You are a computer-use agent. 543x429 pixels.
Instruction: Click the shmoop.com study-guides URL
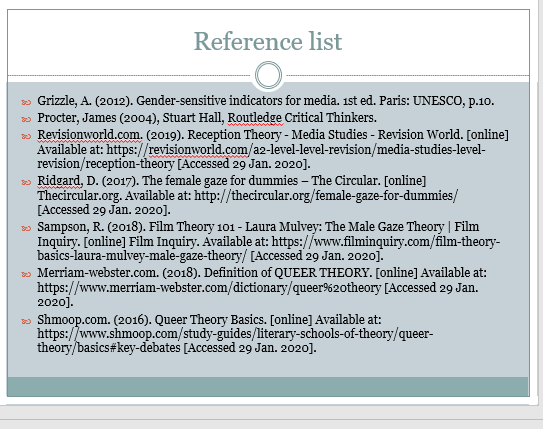235,334
